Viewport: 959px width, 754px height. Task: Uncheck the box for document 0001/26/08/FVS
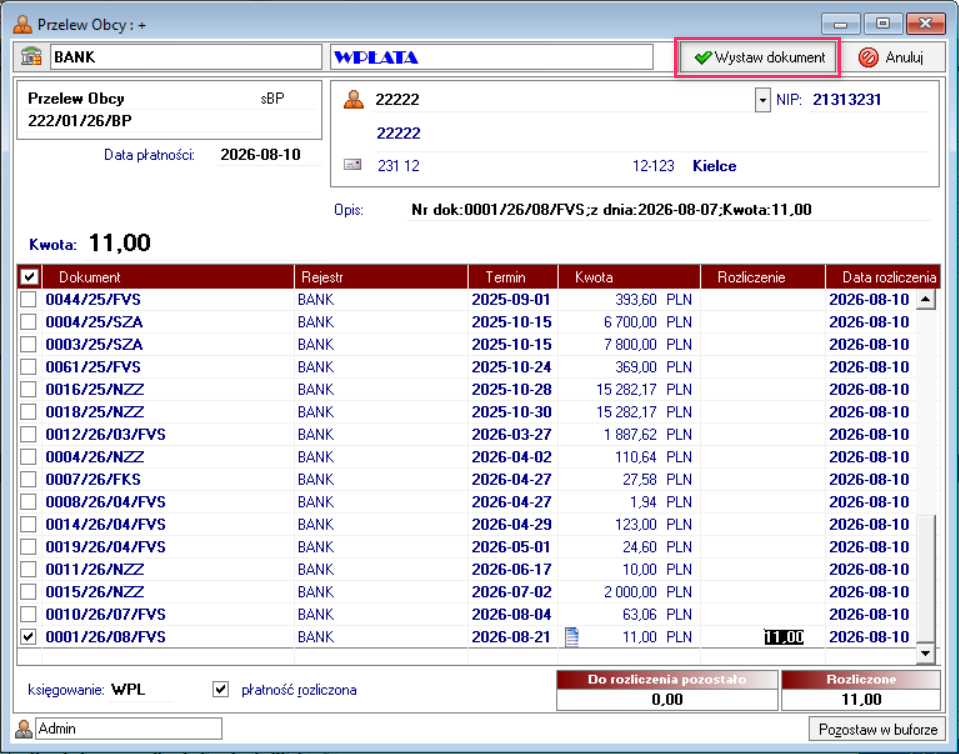28,637
